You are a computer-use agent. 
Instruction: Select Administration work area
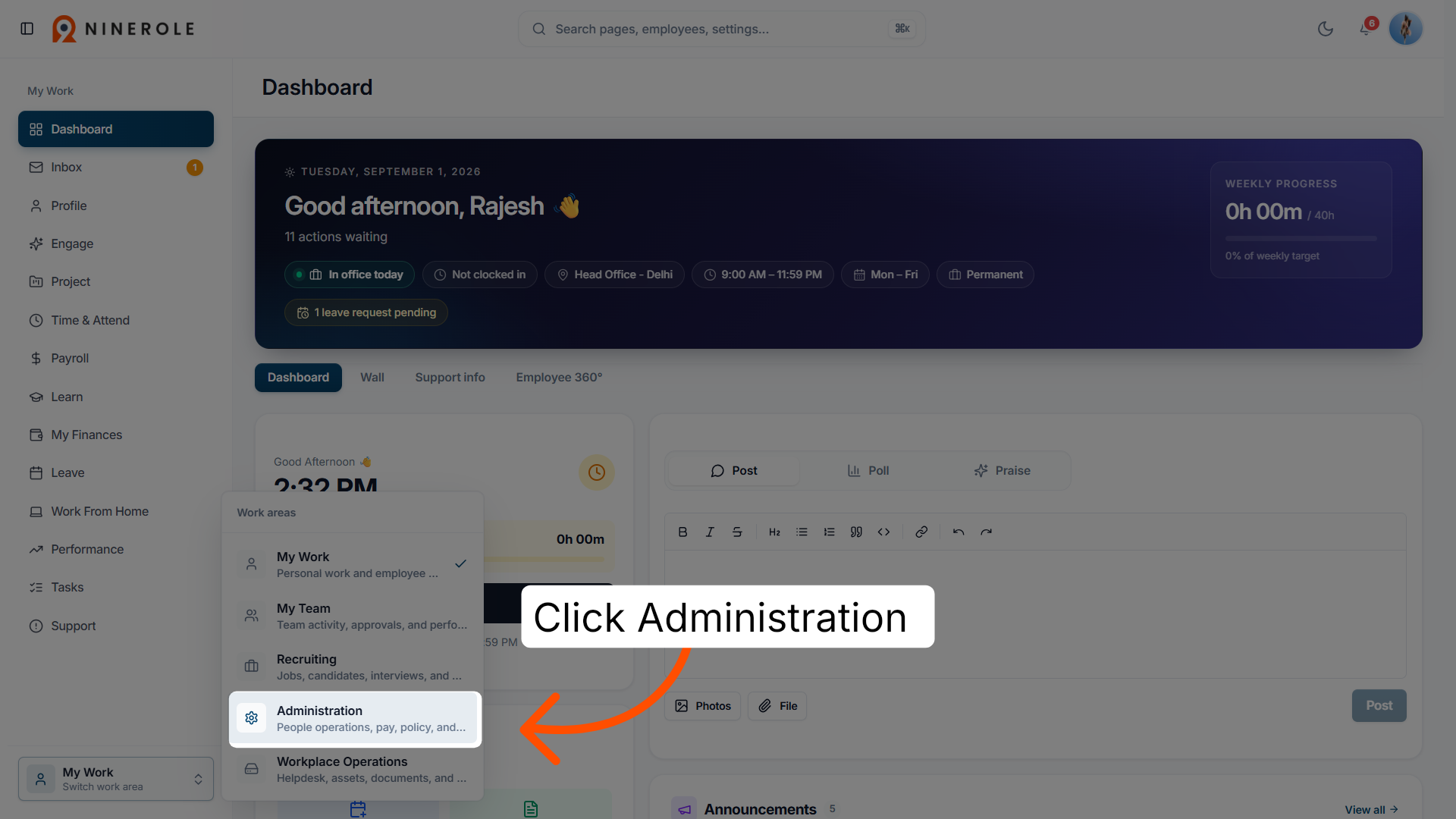pyautogui.click(x=355, y=718)
